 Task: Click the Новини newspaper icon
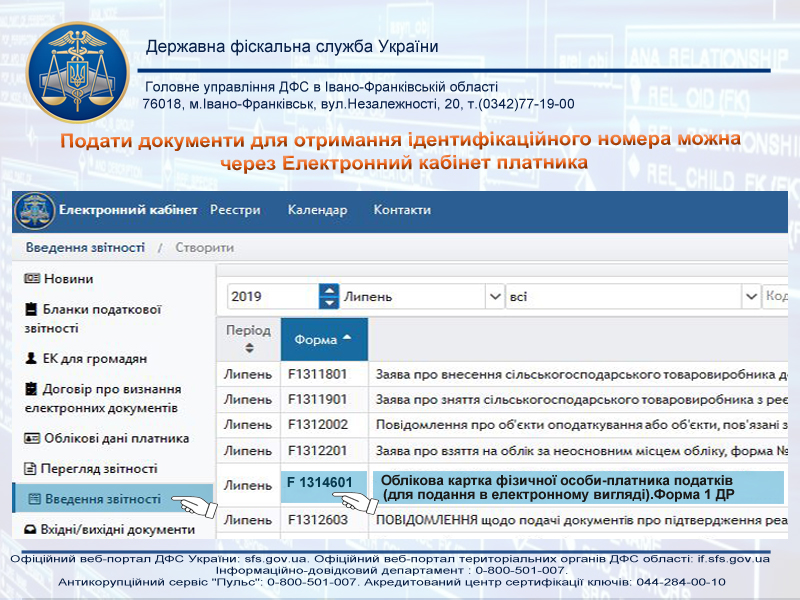coord(32,279)
